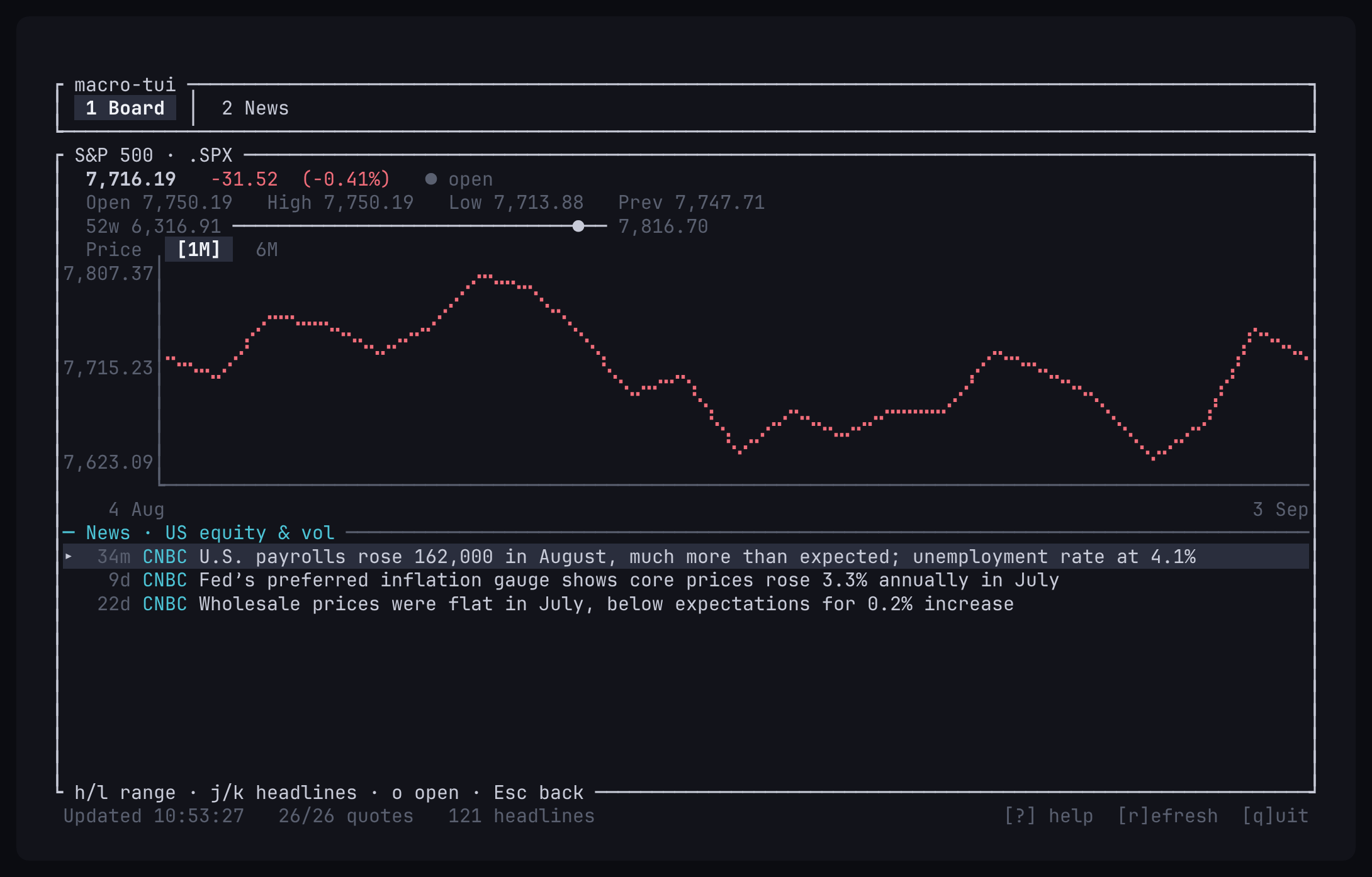The width and height of the screenshot is (1372, 877).
Task: Click the selected-headline arrow marker
Action: [x=69, y=557]
